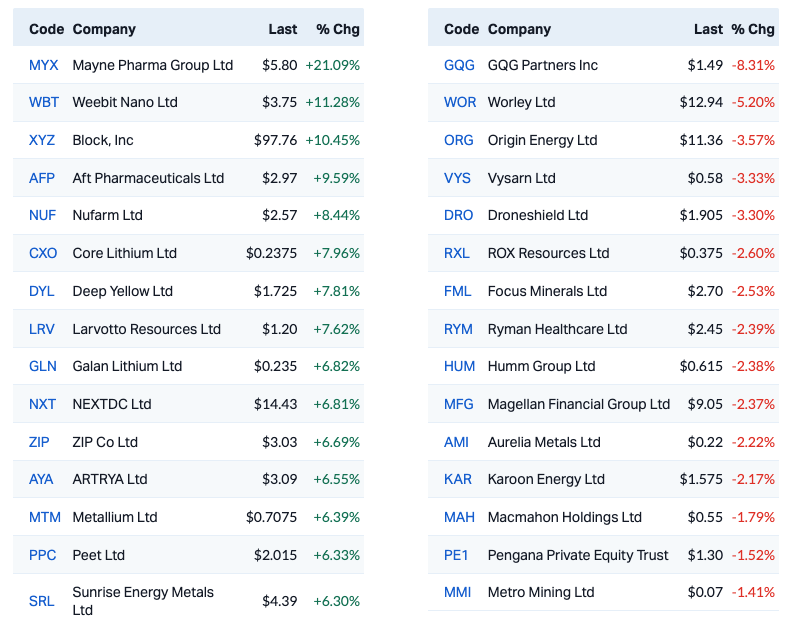The image size is (790, 621).
Task: Click the Deep Yellow Ltd name
Action: 122,291
